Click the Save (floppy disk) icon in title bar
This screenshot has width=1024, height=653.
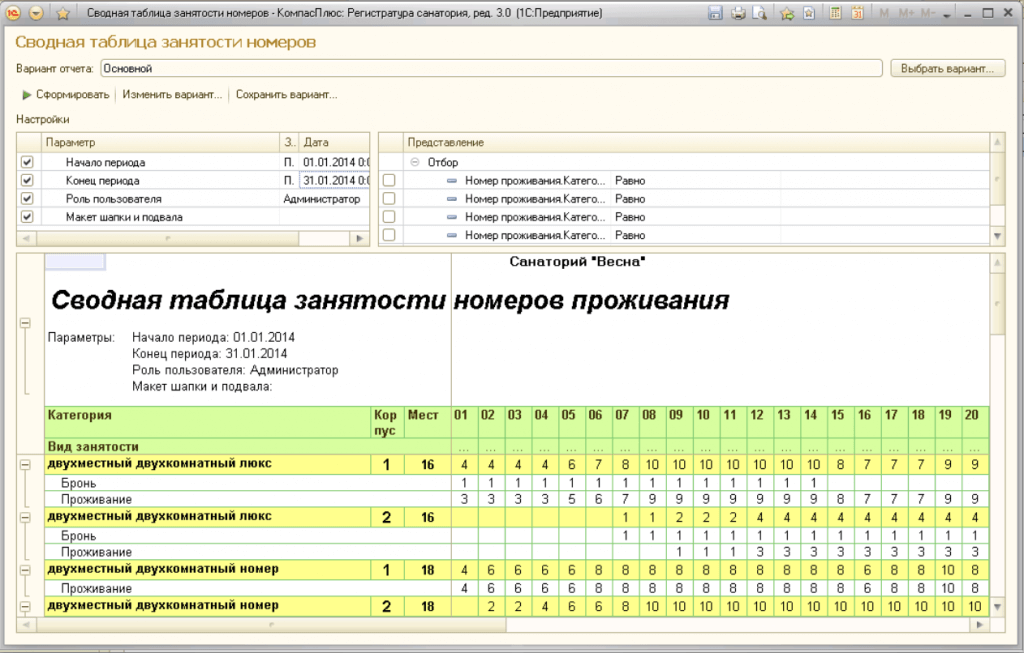(x=715, y=13)
